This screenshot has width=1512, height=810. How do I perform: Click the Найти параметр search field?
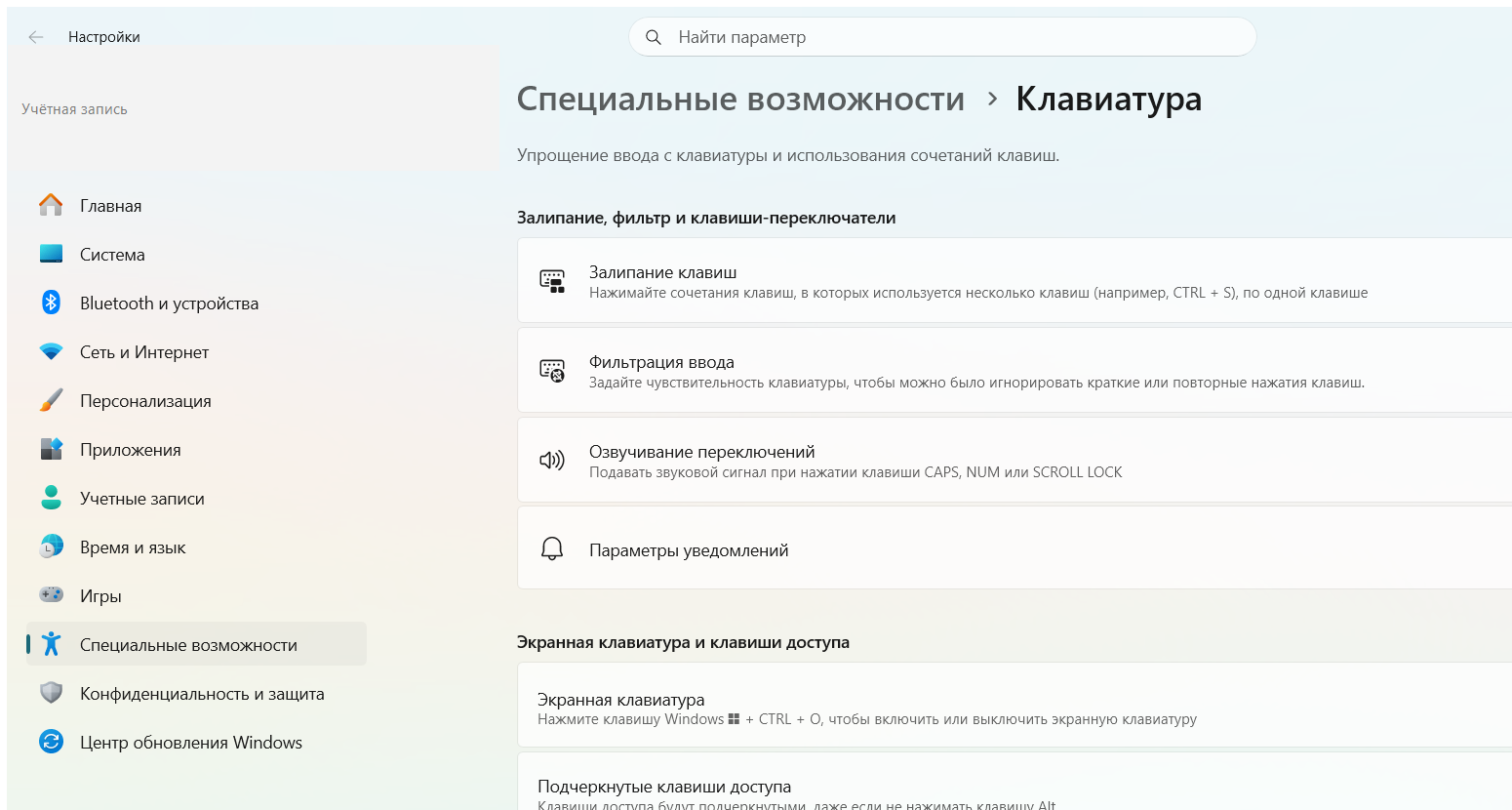tap(942, 37)
